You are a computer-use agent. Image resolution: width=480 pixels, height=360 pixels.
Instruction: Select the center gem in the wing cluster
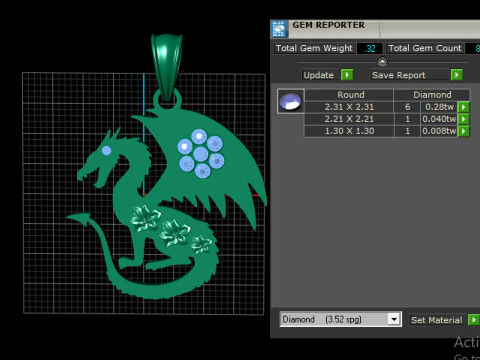201,154
